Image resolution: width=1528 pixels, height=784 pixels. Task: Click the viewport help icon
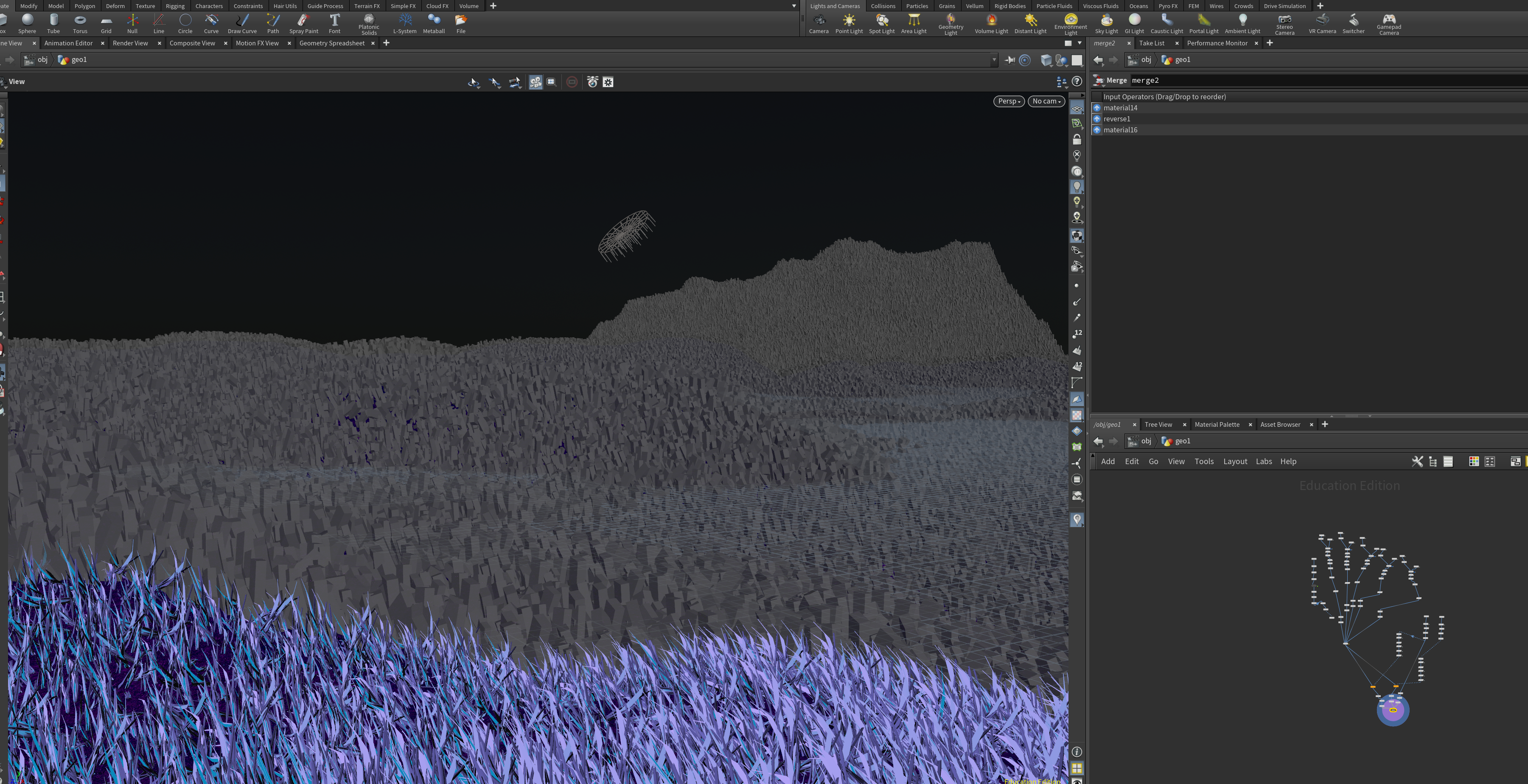1077,81
